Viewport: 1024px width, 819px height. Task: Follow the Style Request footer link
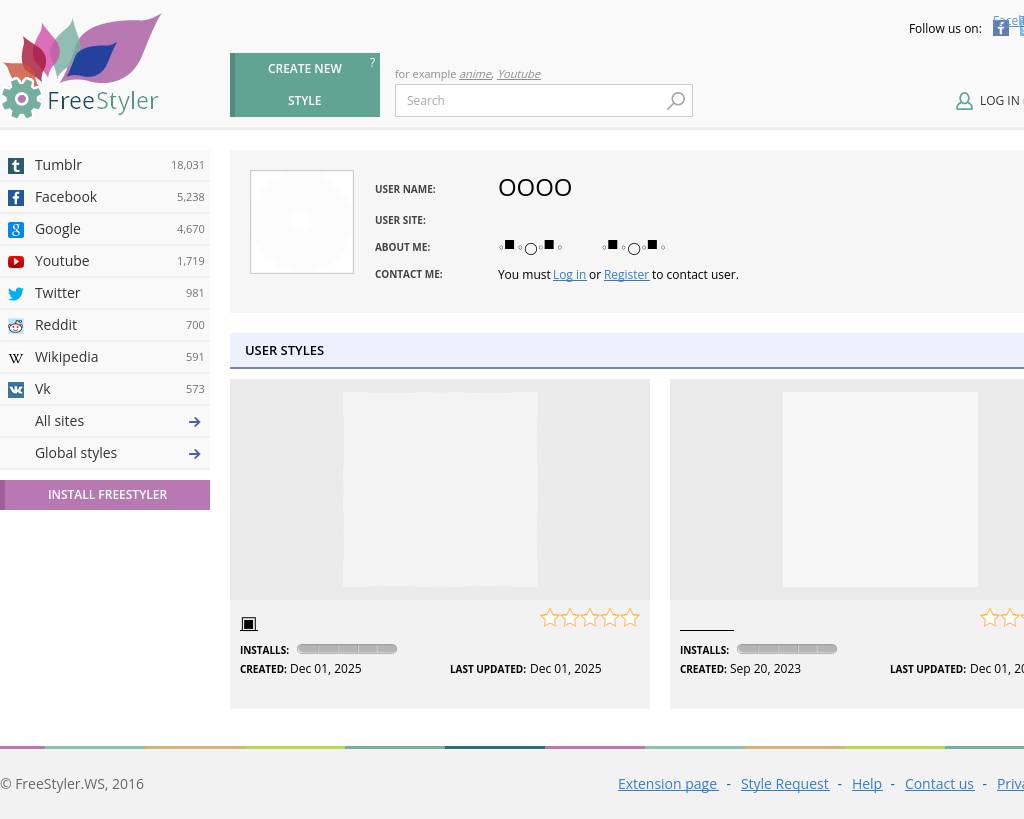pos(784,784)
